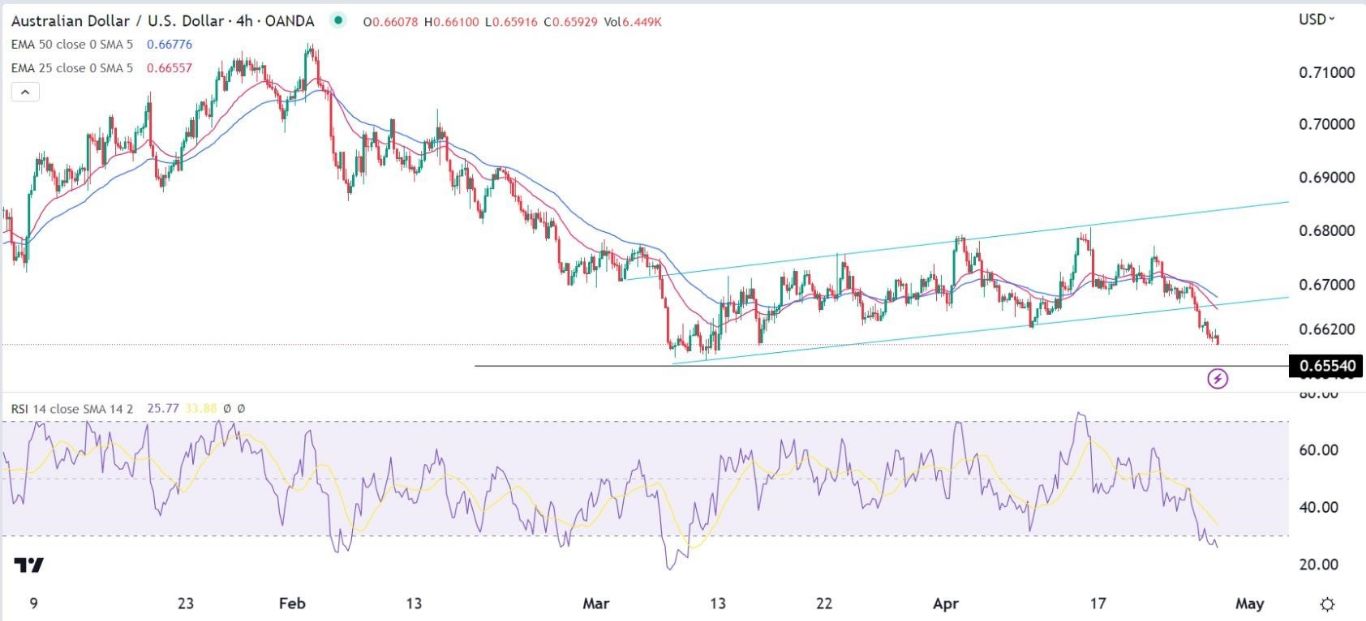Click the closing price C0.65929 value
The height and width of the screenshot is (621, 1366).
coord(570,20)
